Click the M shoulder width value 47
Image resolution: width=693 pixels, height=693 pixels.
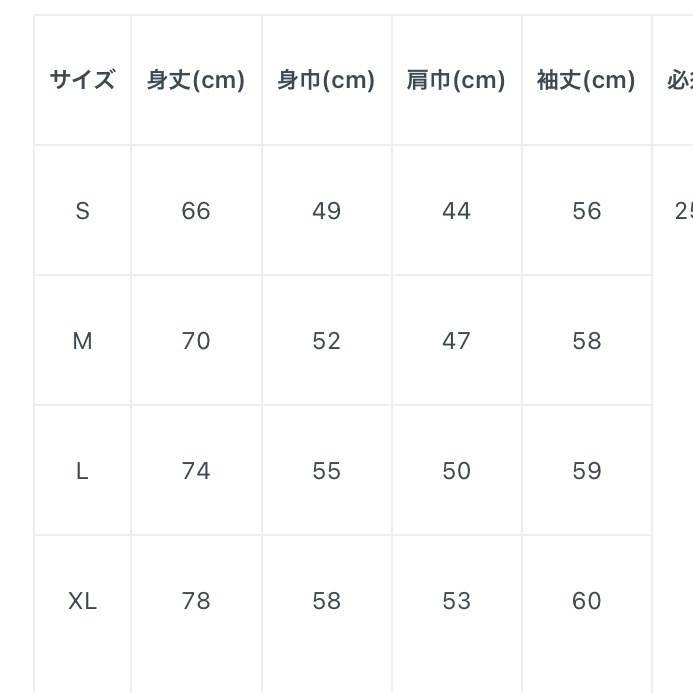point(456,341)
